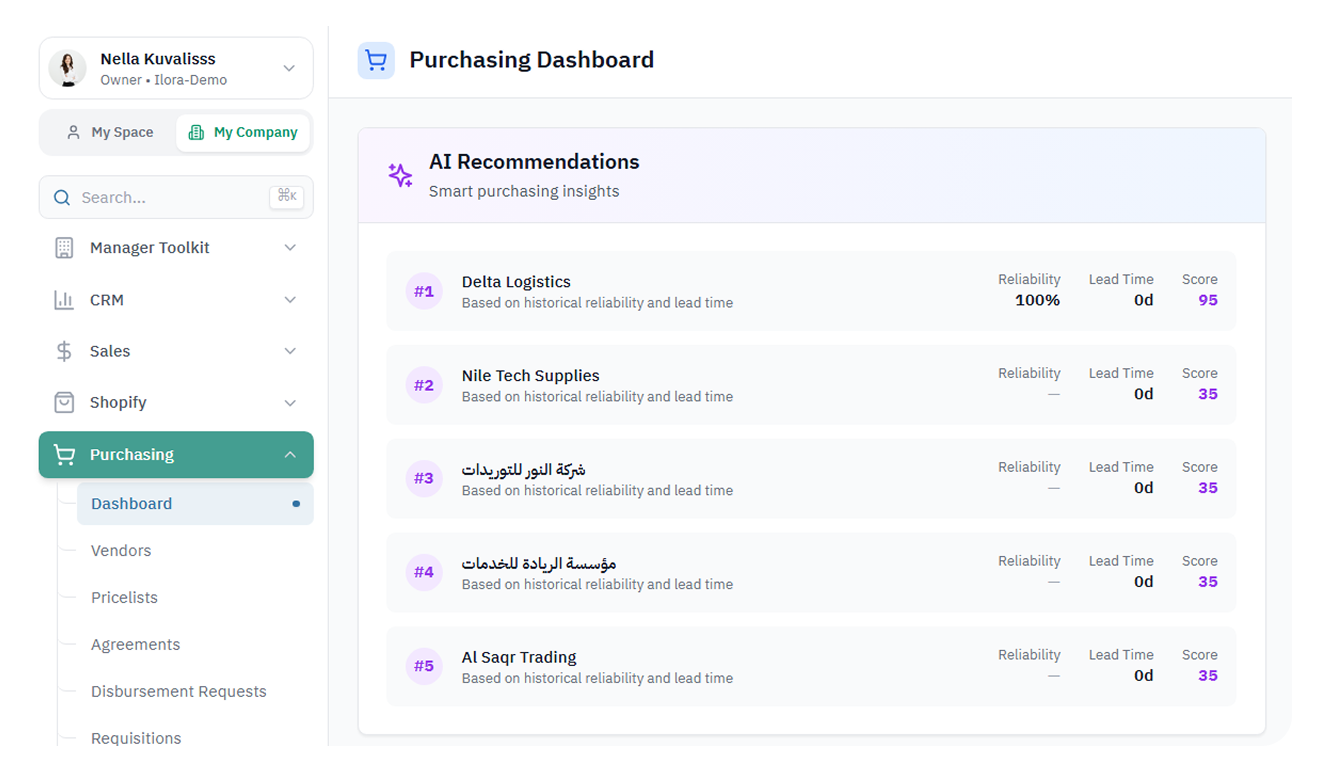Open Disbursement Requests submenu item
Viewport: 1320px width, 771px height.
coord(179,692)
